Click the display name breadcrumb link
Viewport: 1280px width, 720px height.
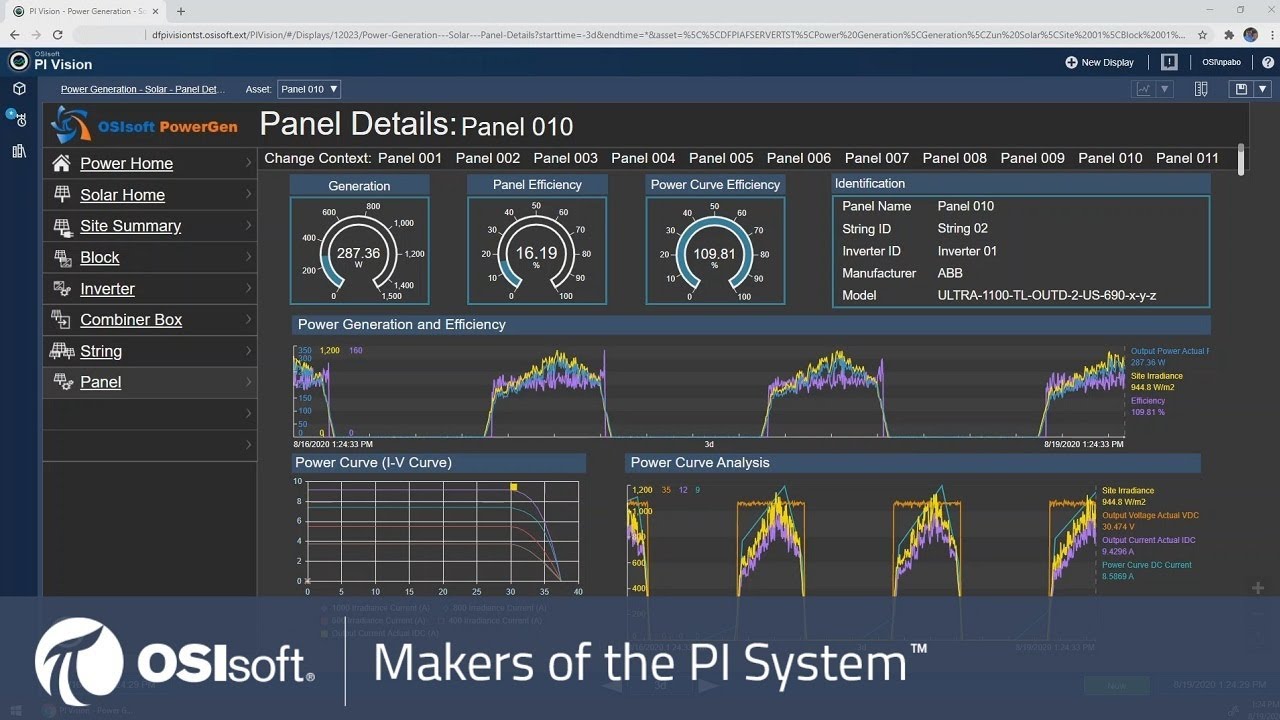click(143, 89)
